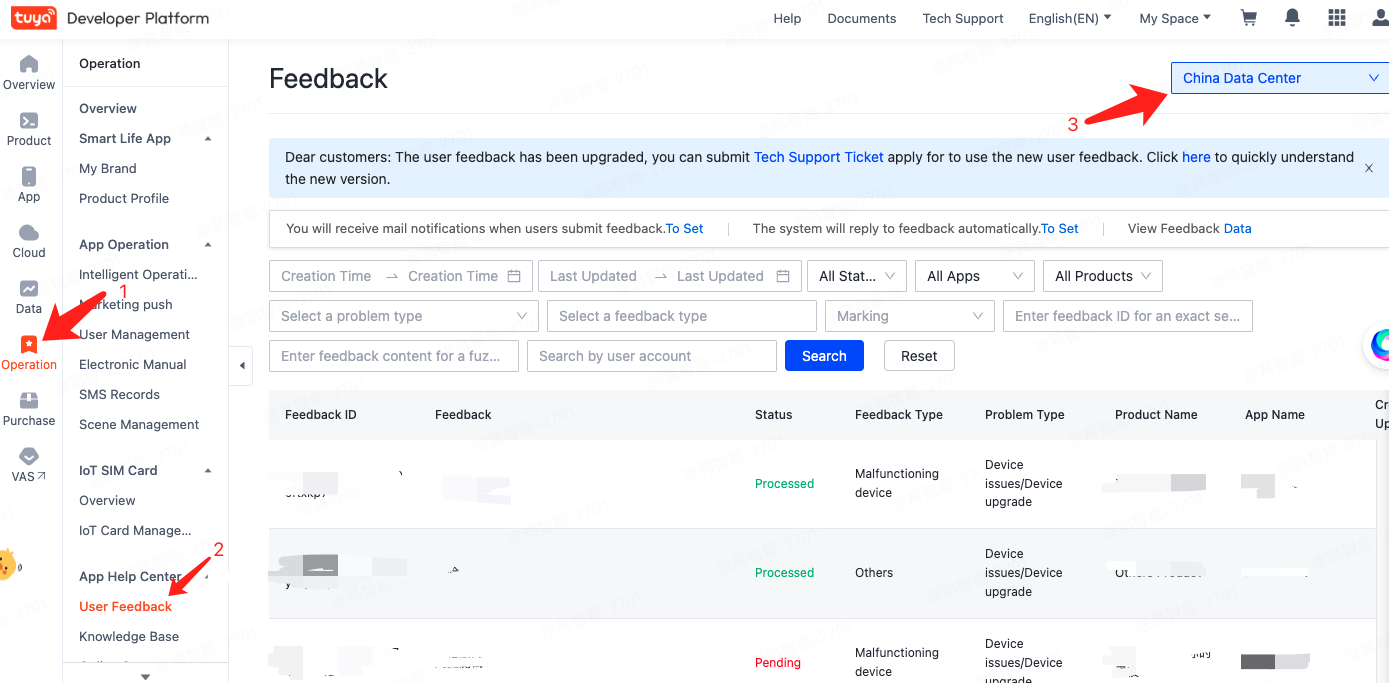1389x683 pixels.
Task: Open the apps grid icon
Action: pos(1336,18)
